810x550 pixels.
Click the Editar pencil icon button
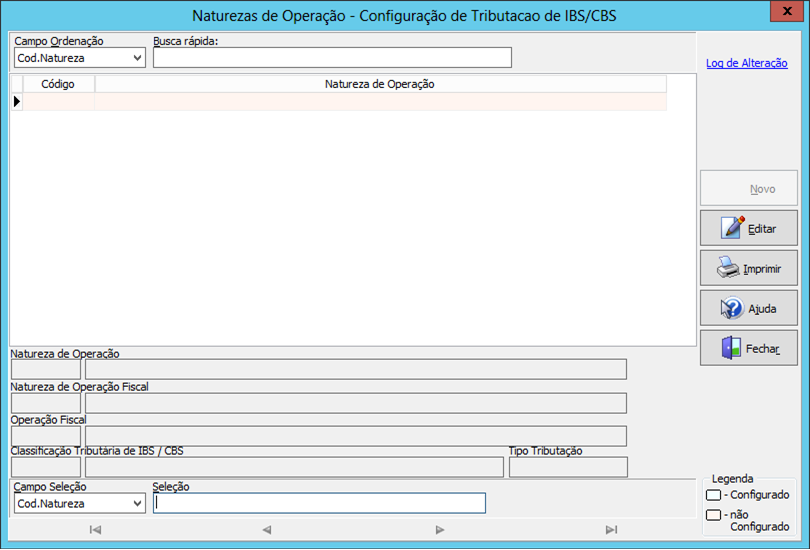(x=733, y=228)
